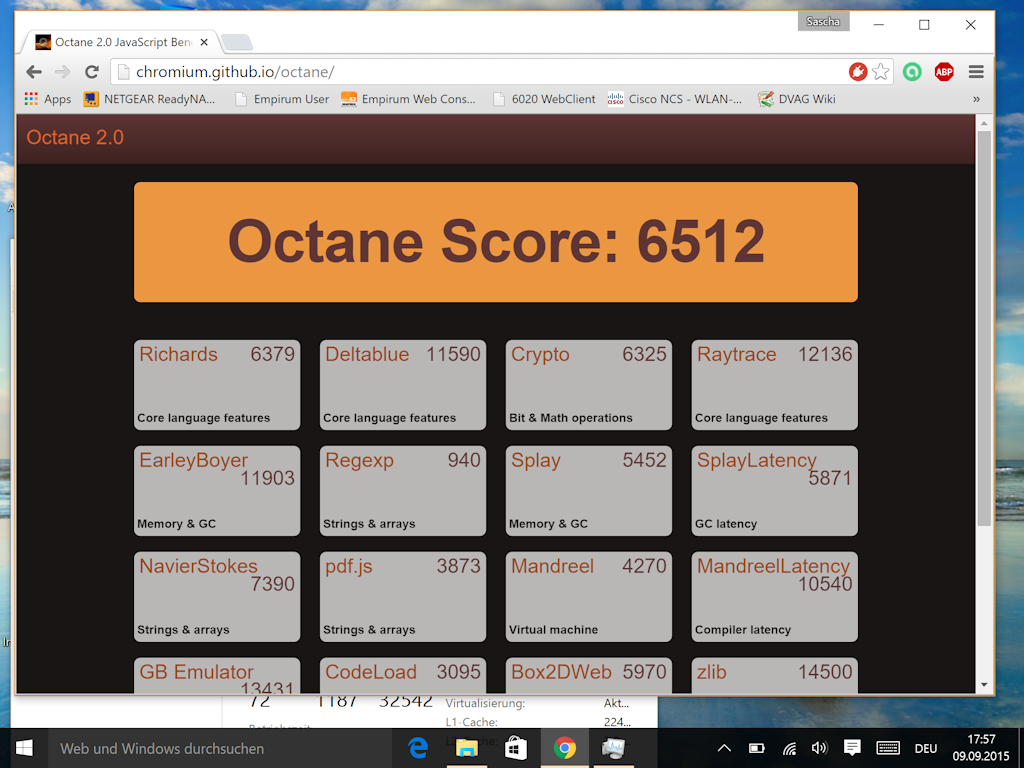Open the Chrome hamburger menu

pyautogui.click(x=976, y=72)
